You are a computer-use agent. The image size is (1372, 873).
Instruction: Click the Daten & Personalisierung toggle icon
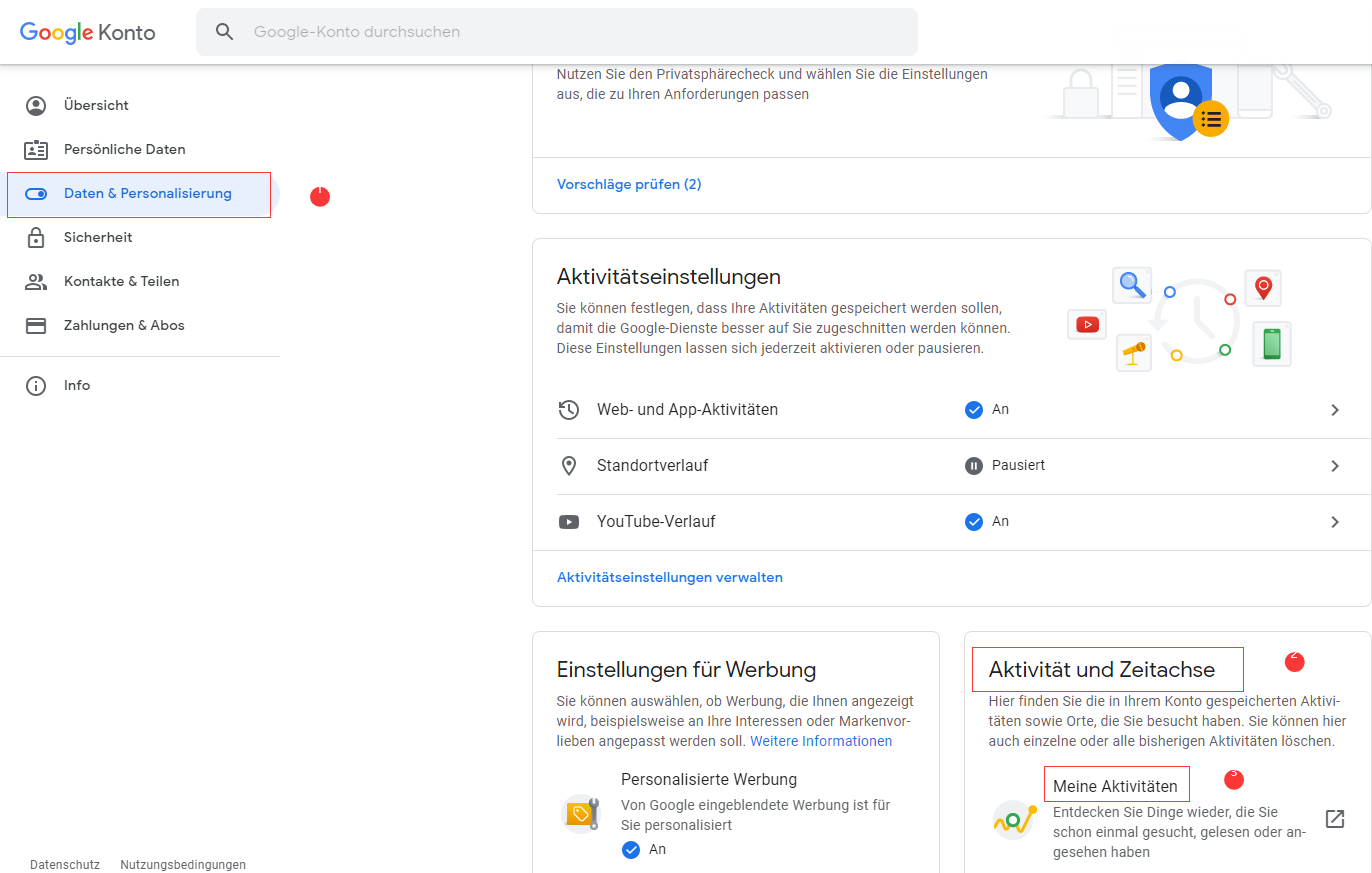pos(36,194)
